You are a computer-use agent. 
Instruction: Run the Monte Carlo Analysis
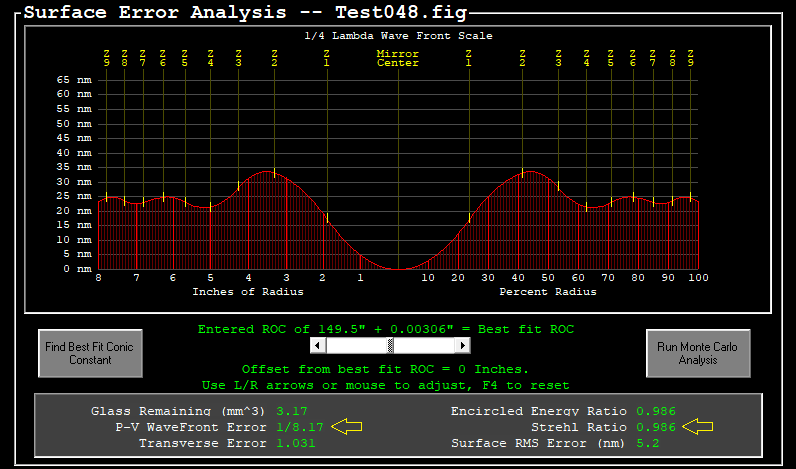tap(697, 353)
